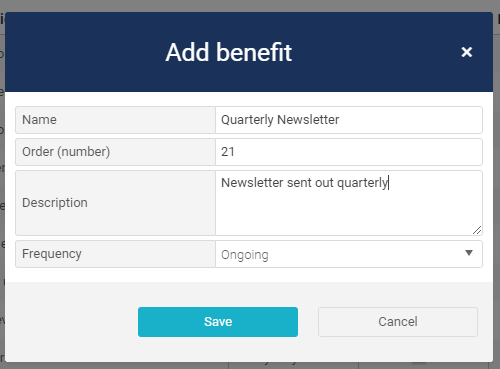The image size is (500, 369).
Task: Grab the Description textarea resize handle
Action: tap(477, 230)
